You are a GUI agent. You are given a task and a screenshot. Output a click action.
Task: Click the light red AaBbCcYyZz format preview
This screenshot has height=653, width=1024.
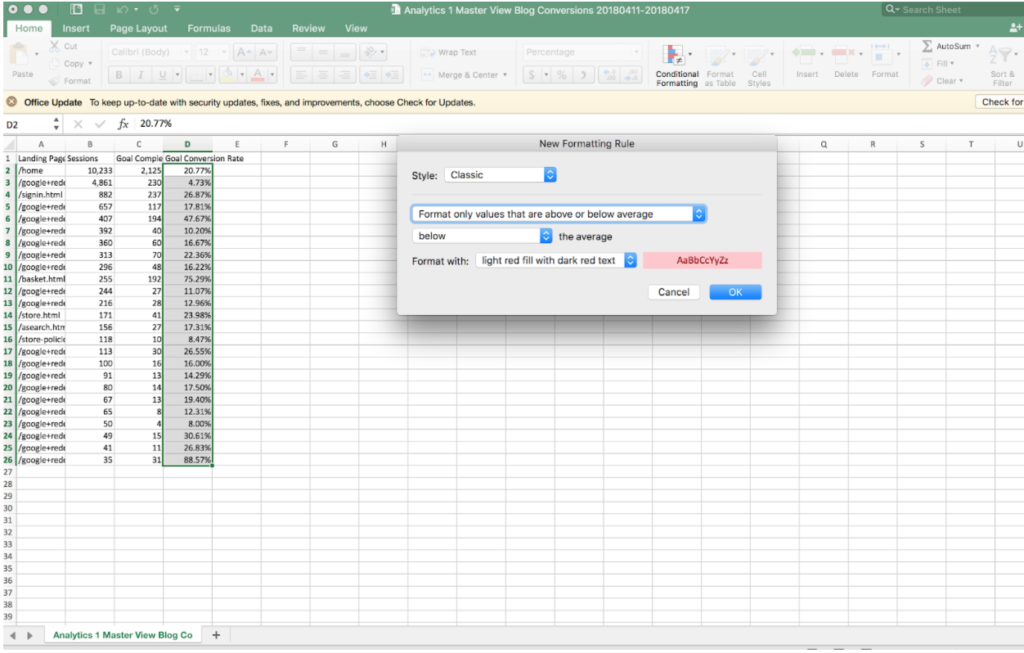[x=702, y=260]
